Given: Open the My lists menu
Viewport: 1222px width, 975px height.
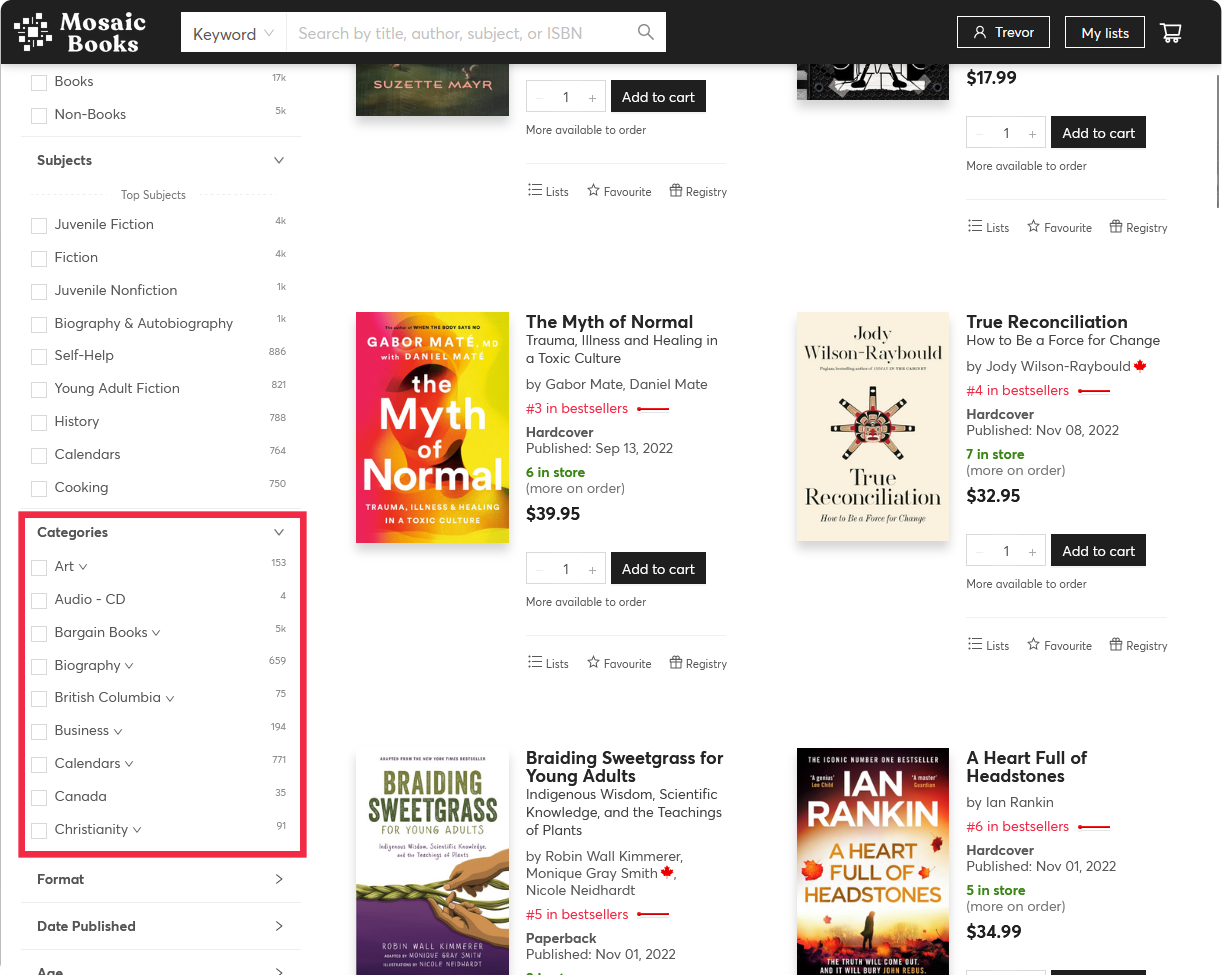Looking at the screenshot, I should tap(1104, 33).
